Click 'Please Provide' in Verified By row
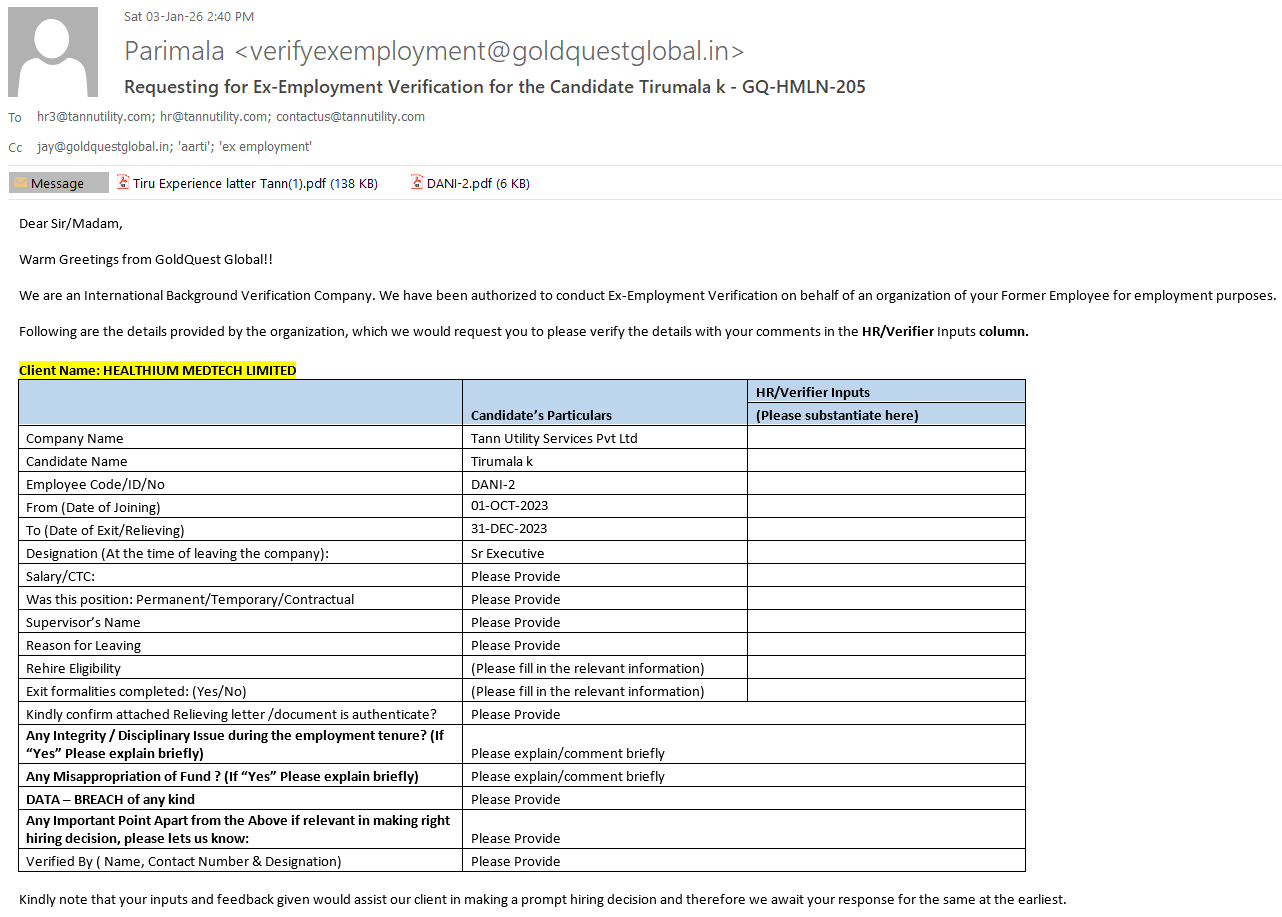Viewport: 1282px width, 917px height. click(516, 861)
